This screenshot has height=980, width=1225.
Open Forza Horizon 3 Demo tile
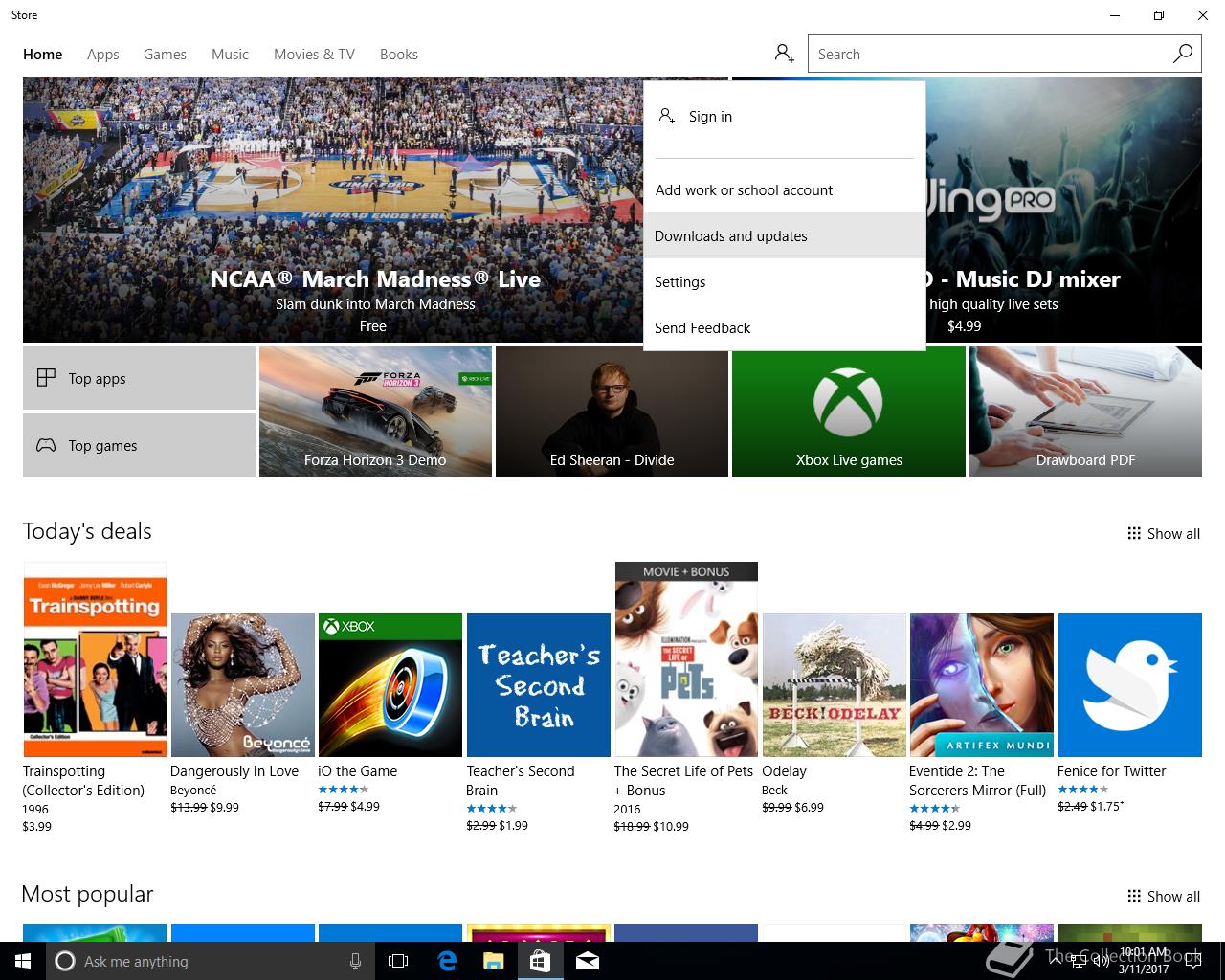point(375,412)
